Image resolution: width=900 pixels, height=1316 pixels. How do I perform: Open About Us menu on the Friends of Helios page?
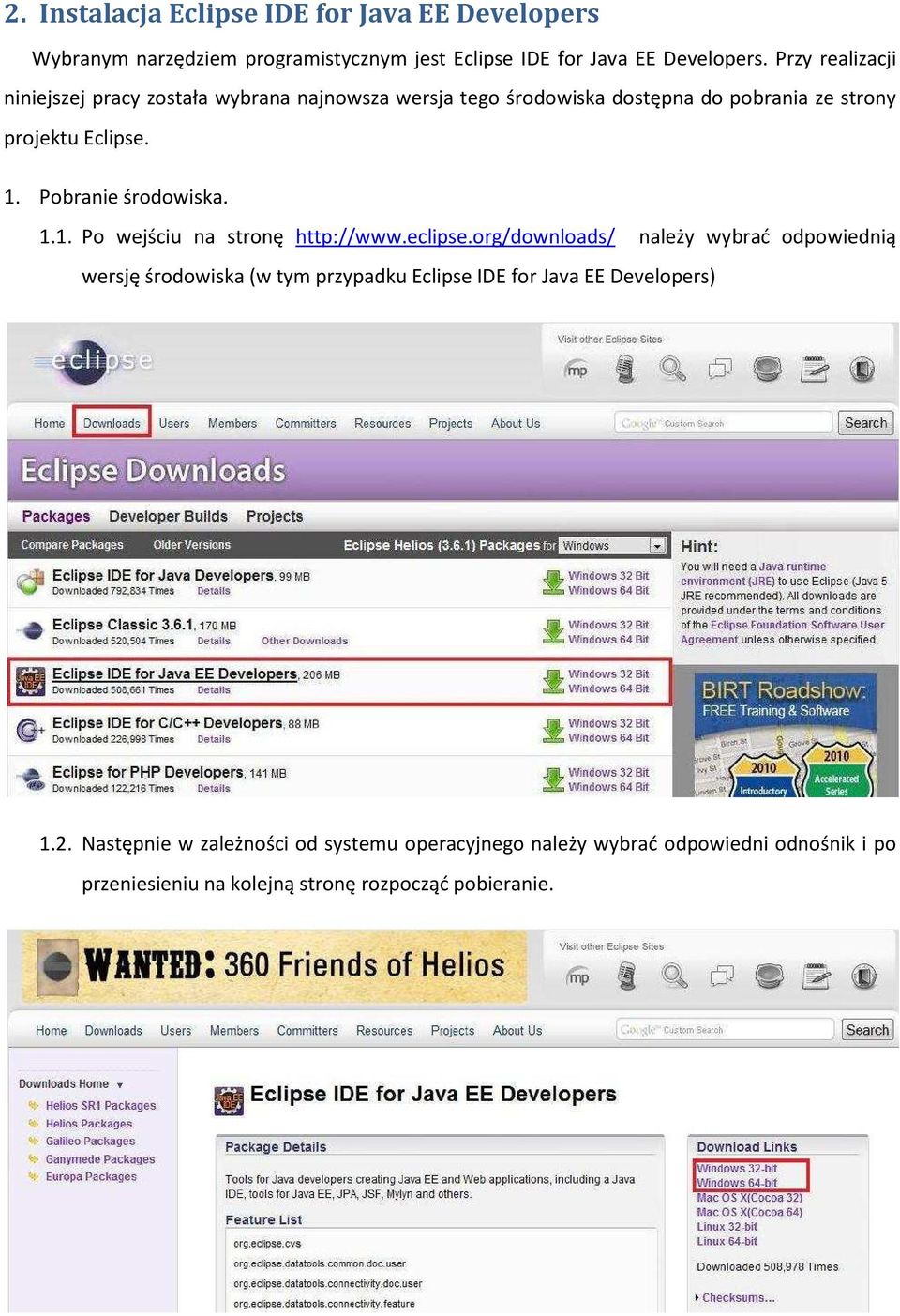point(517,1030)
